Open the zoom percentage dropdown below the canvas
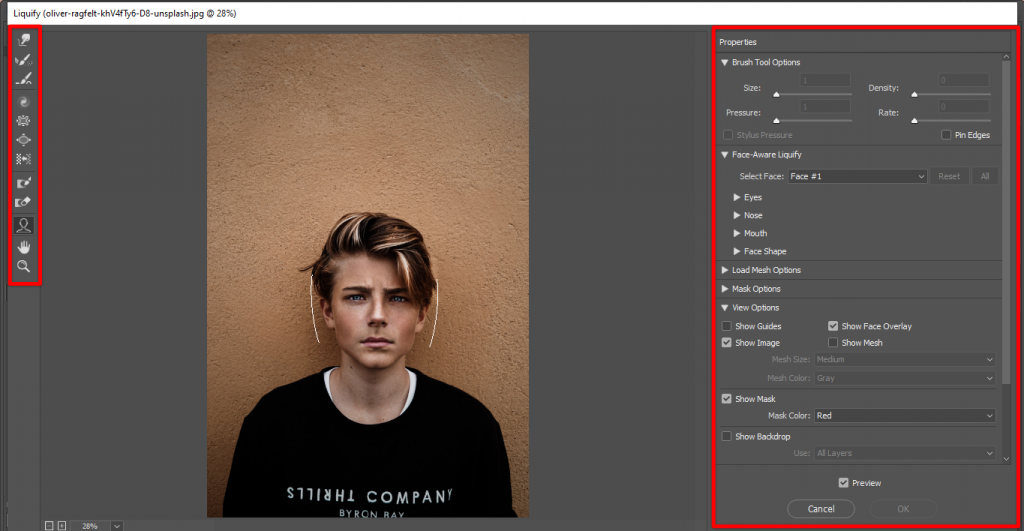 117,525
